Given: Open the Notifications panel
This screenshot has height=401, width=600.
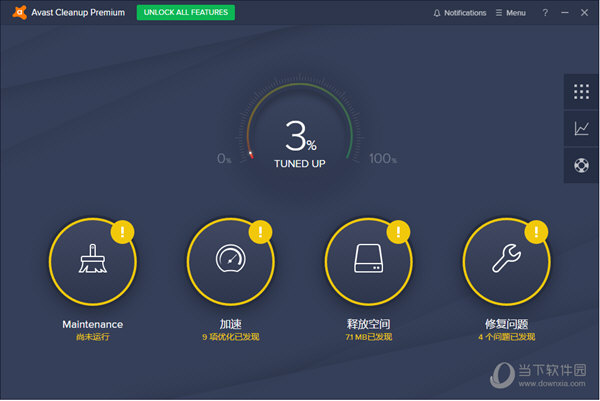Looking at the screenshot, I should coord(460,13).
